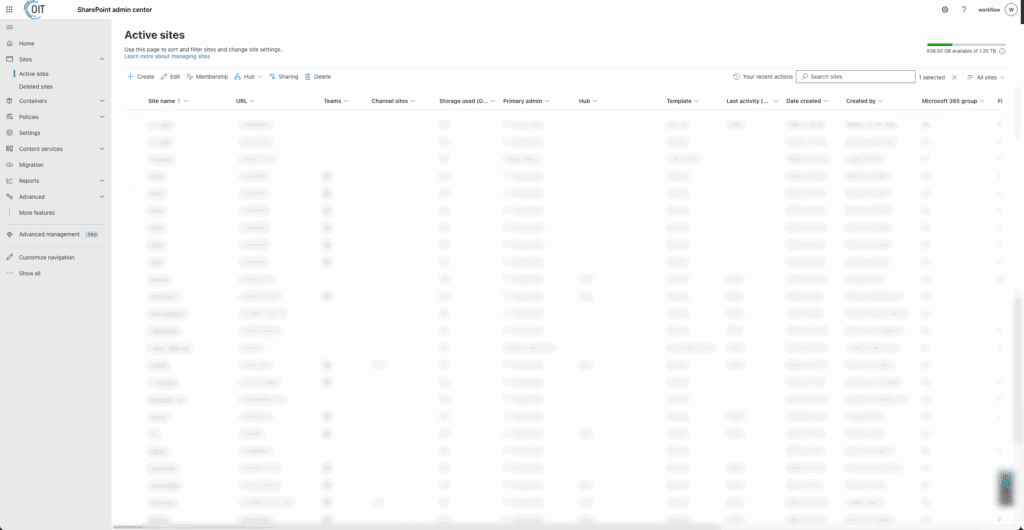Open Learn more about managing sites link
Screen dimensions: 1024x530
(x=167, y=56)
